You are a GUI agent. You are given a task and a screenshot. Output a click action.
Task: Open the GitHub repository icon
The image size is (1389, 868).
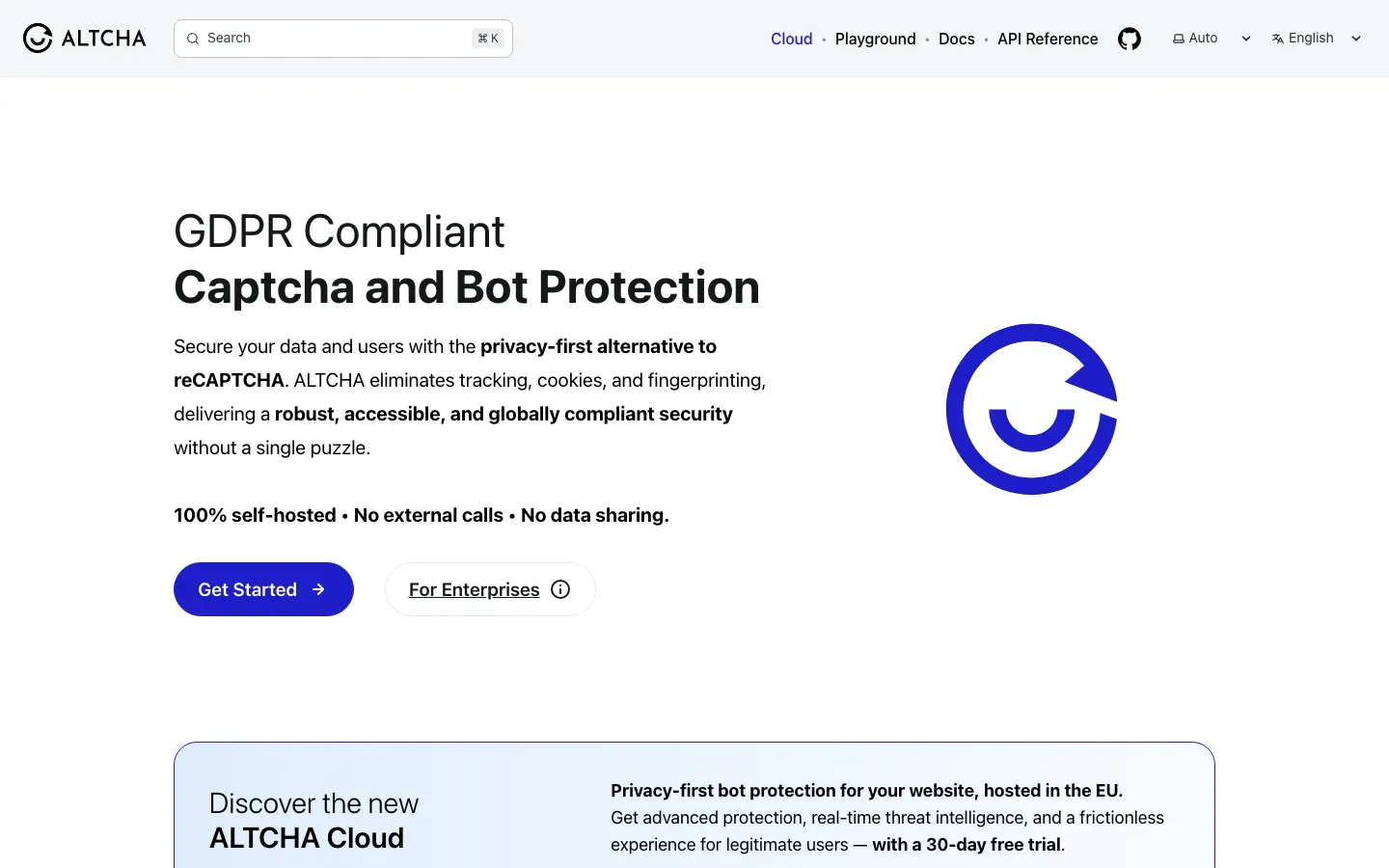tap(1130, 39)
